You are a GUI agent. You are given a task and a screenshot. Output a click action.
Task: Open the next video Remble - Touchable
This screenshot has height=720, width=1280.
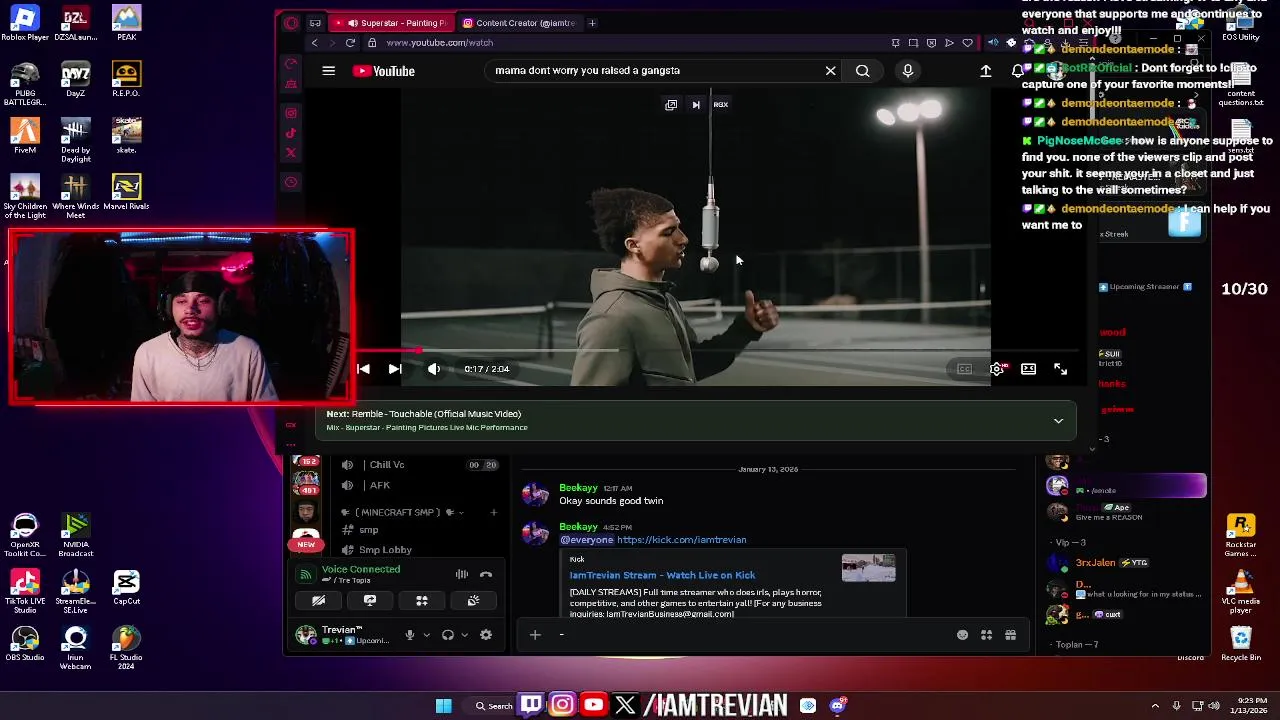[x=423, y=414]
